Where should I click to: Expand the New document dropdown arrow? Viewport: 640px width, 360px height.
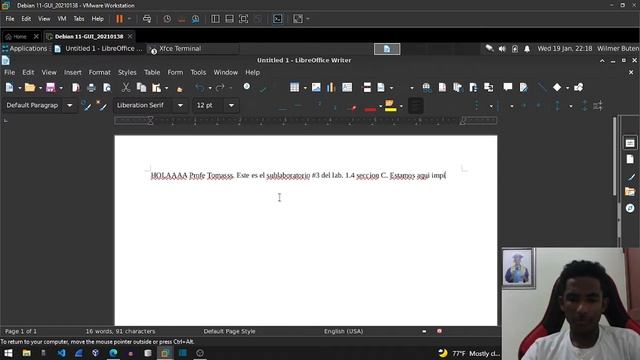point(19,88)
